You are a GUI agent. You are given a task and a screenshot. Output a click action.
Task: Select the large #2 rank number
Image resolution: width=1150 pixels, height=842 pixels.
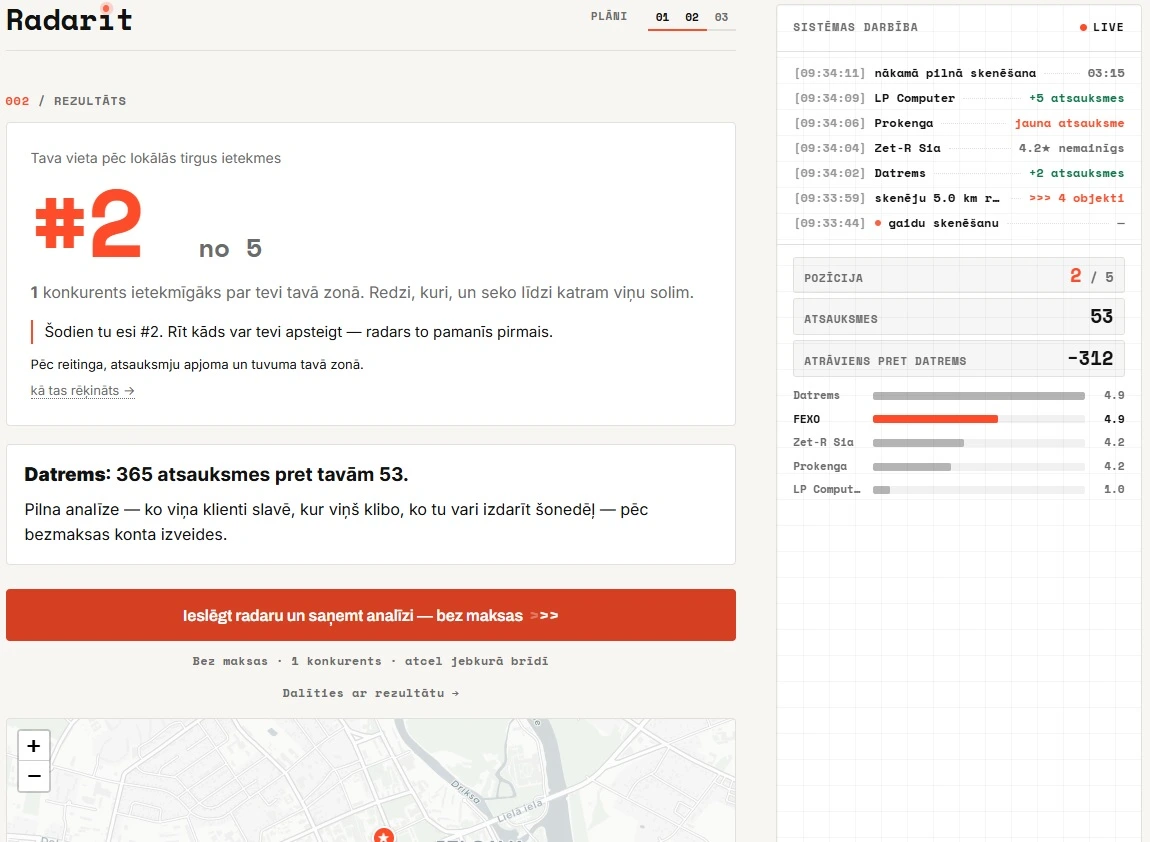(88, 224)
